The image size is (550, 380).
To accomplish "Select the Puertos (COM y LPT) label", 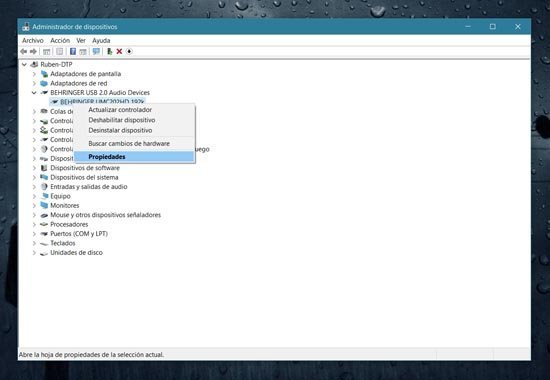I will (x=79, y=234).
